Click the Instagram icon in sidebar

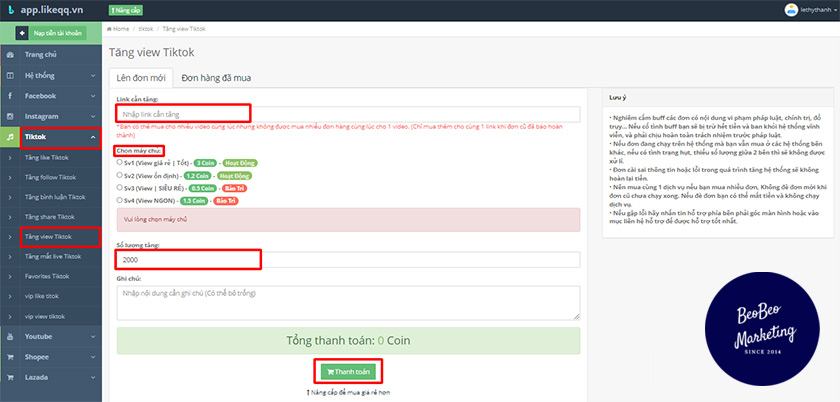[x=10, y=116]
